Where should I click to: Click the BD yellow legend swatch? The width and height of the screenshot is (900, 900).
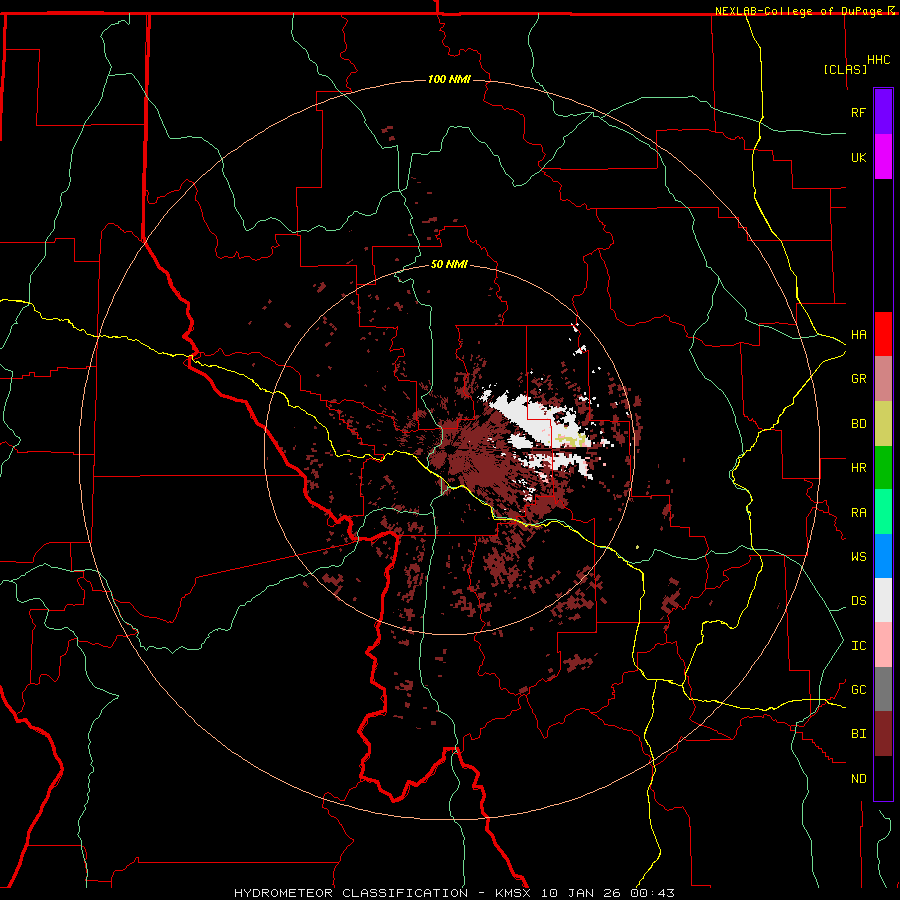883,423
